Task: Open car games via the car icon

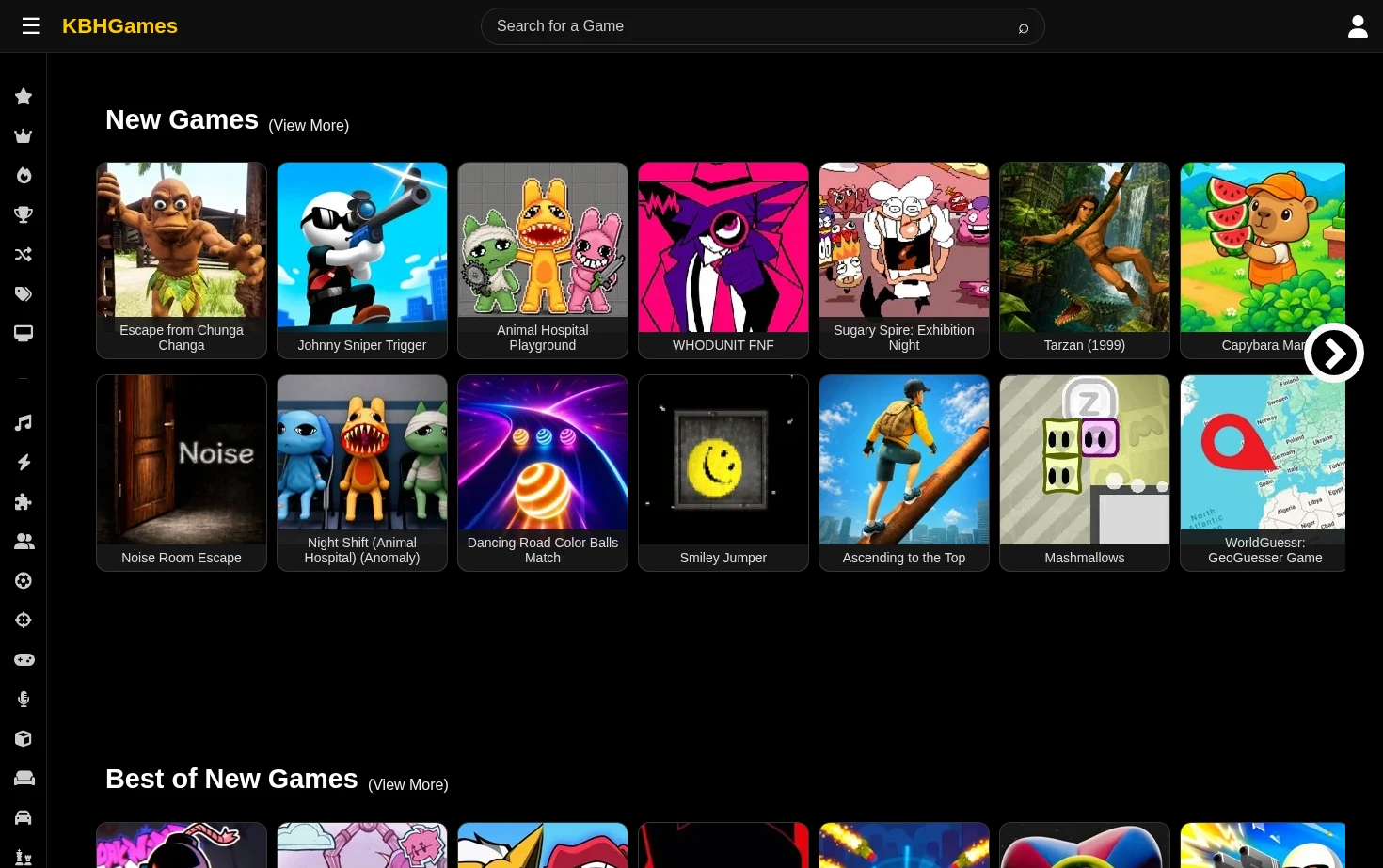Action: click(24, 818)
